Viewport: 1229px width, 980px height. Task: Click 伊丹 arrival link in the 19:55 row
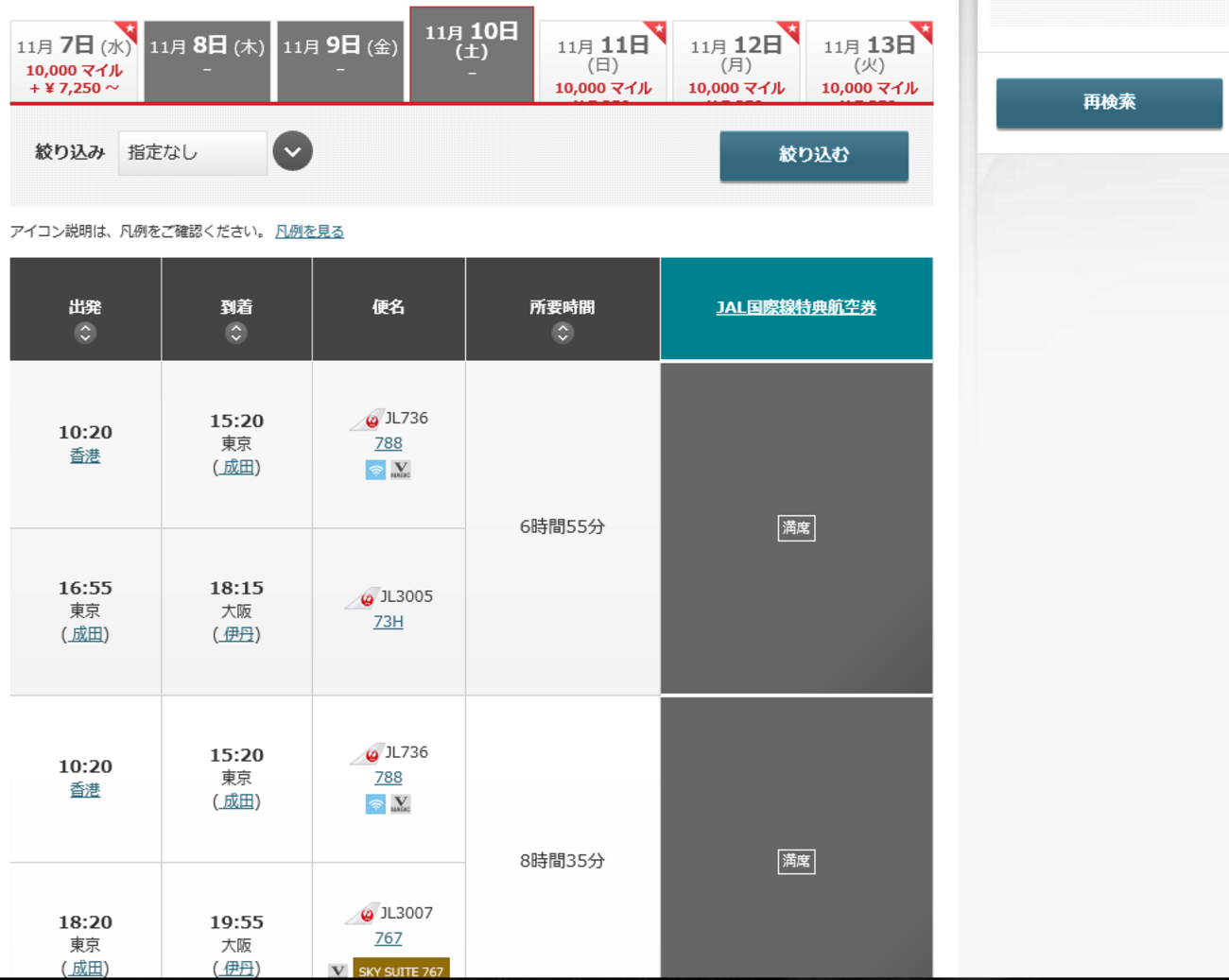click(236, 969)
